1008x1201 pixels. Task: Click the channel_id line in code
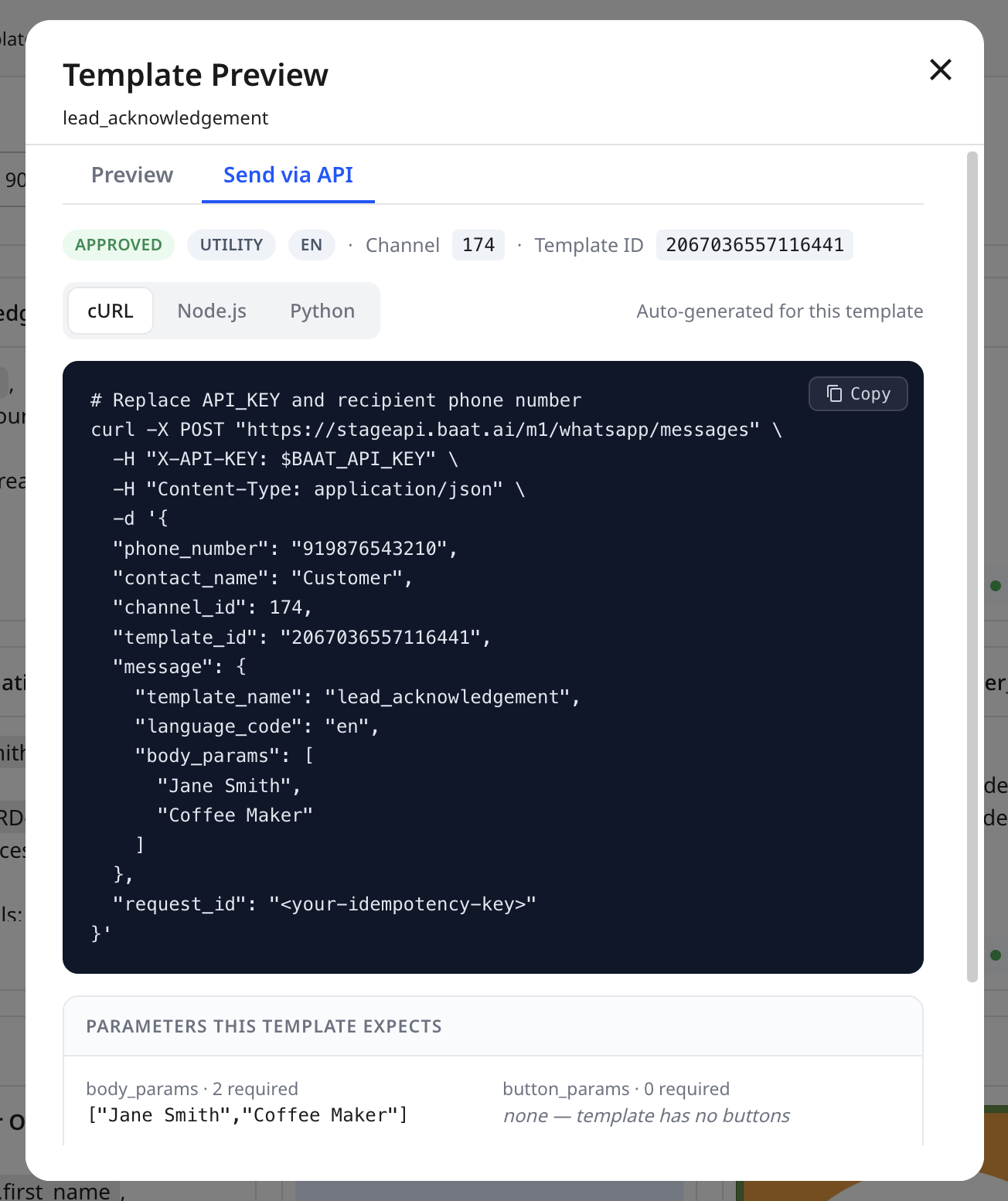pyautogui.click(x=212, y=607)
